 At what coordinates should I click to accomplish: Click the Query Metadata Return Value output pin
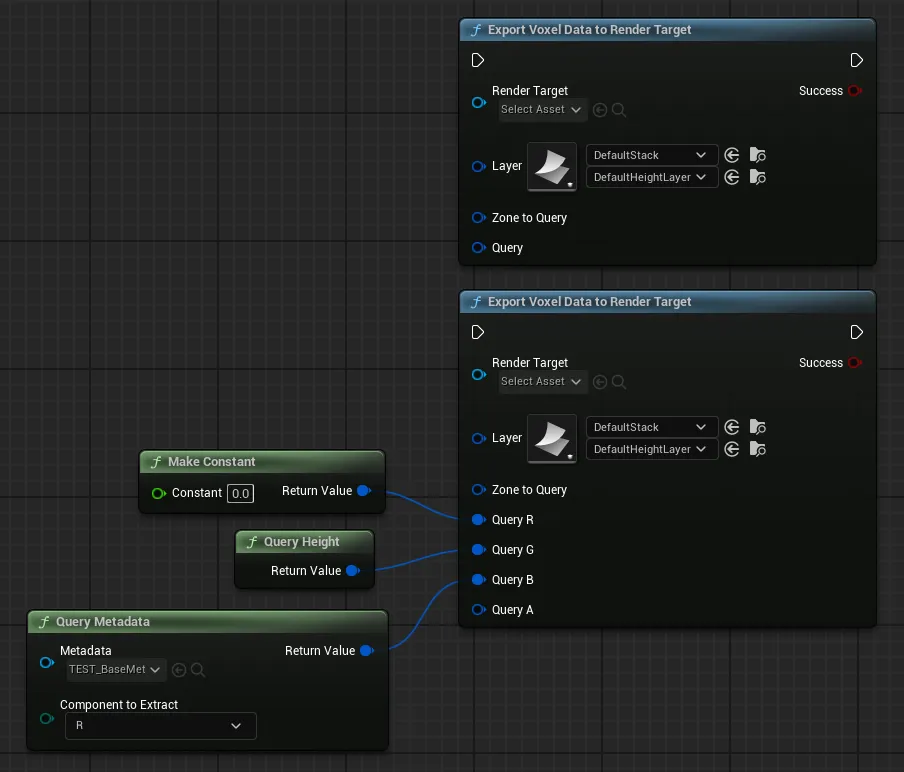point(366,651)
